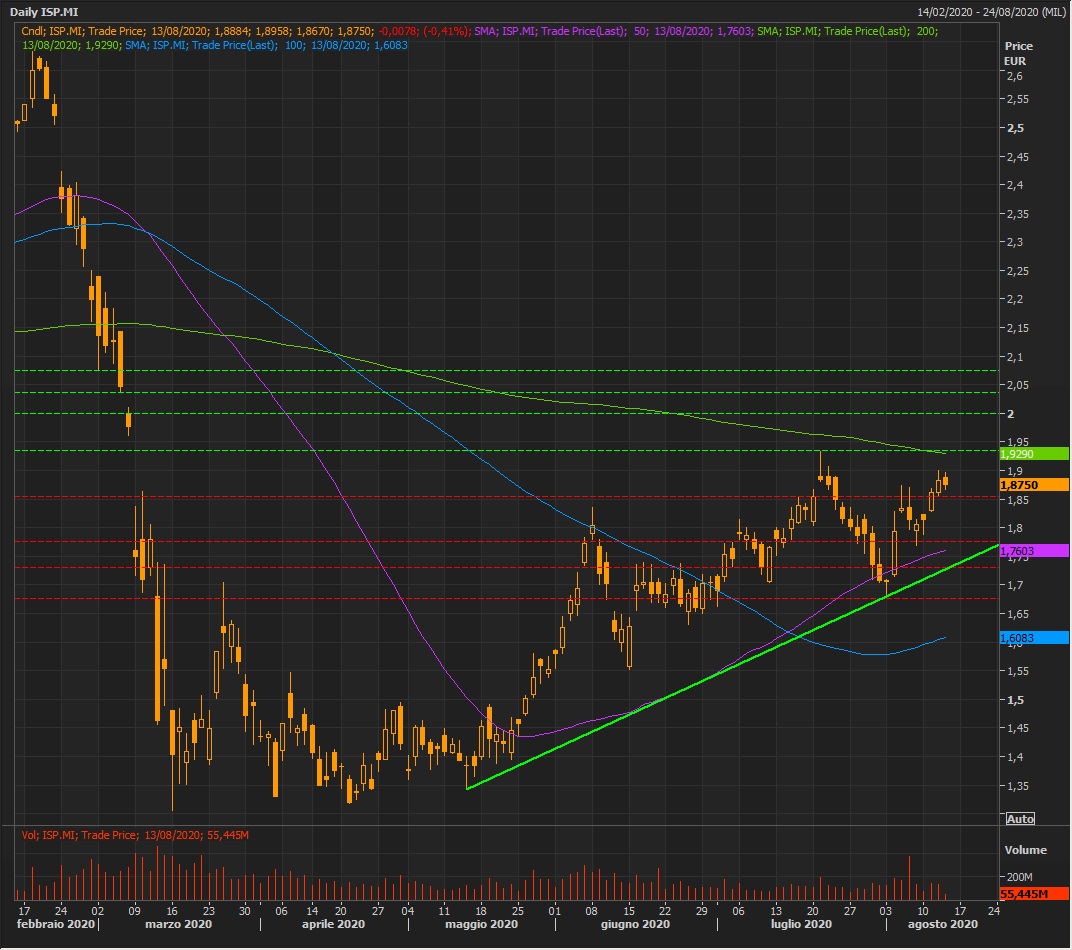Click the red 55,445M volume tag

[x=1034, y=893]
